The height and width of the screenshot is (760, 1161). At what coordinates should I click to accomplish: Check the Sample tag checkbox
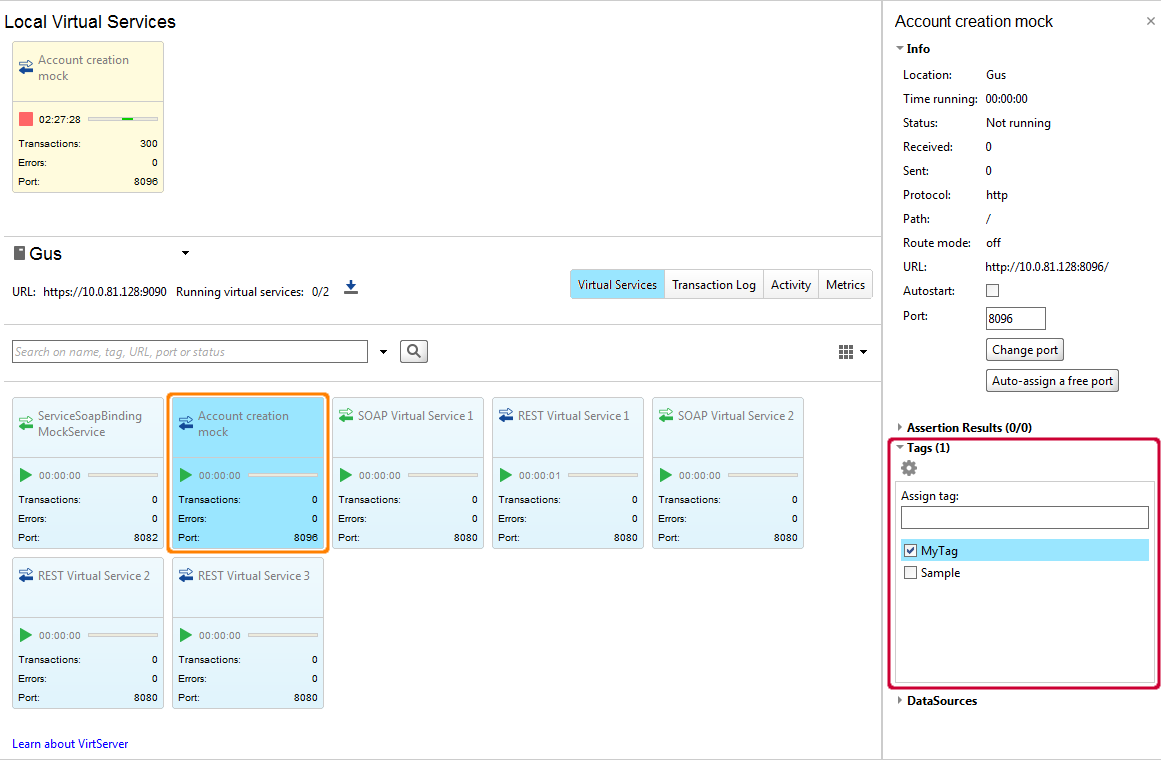pyautogui.click(x=910, y=572)
